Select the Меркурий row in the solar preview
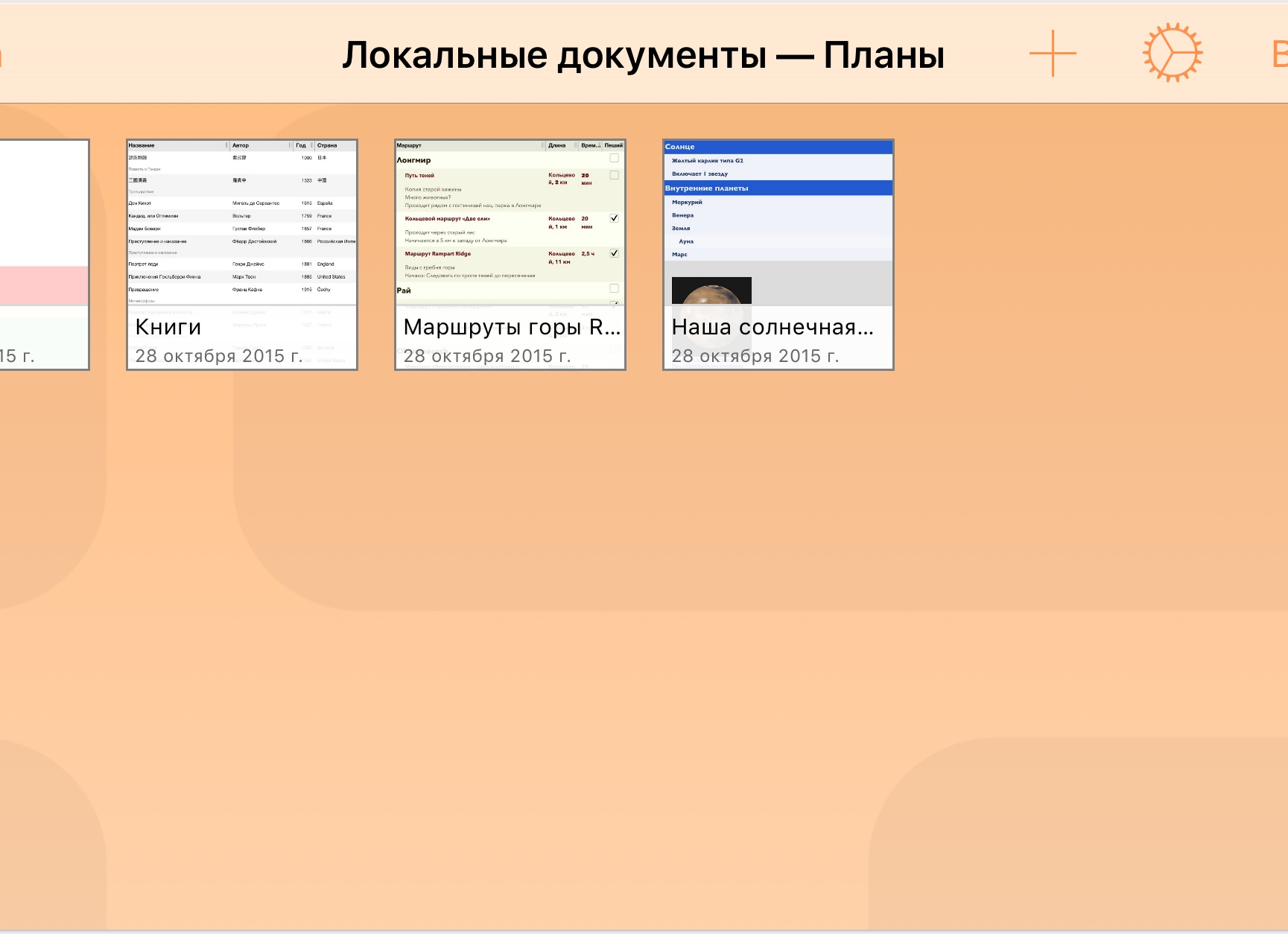Image resolution: width=1288 pixels, height=934 pixels. 686,202
